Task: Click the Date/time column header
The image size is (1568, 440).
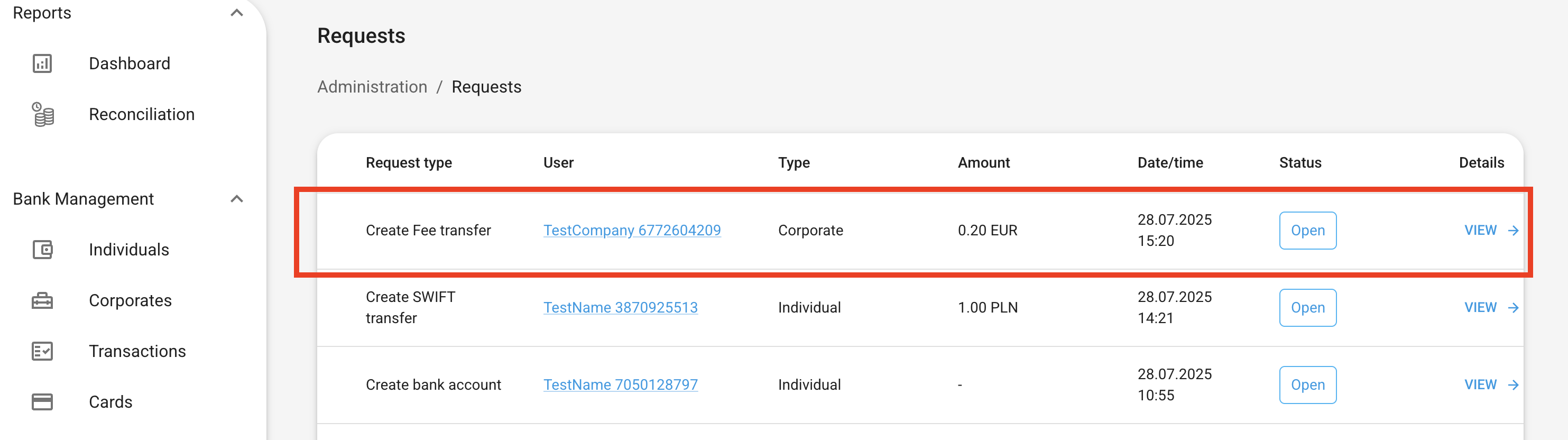Action: [1170, 163]
